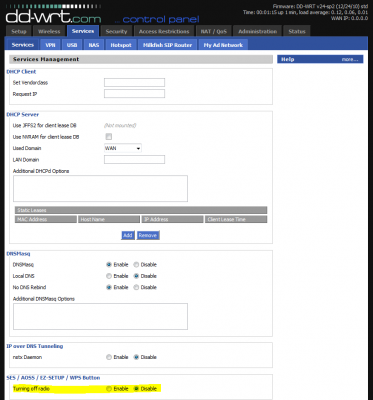Focus the Request IP input field

tap(134, 94)
